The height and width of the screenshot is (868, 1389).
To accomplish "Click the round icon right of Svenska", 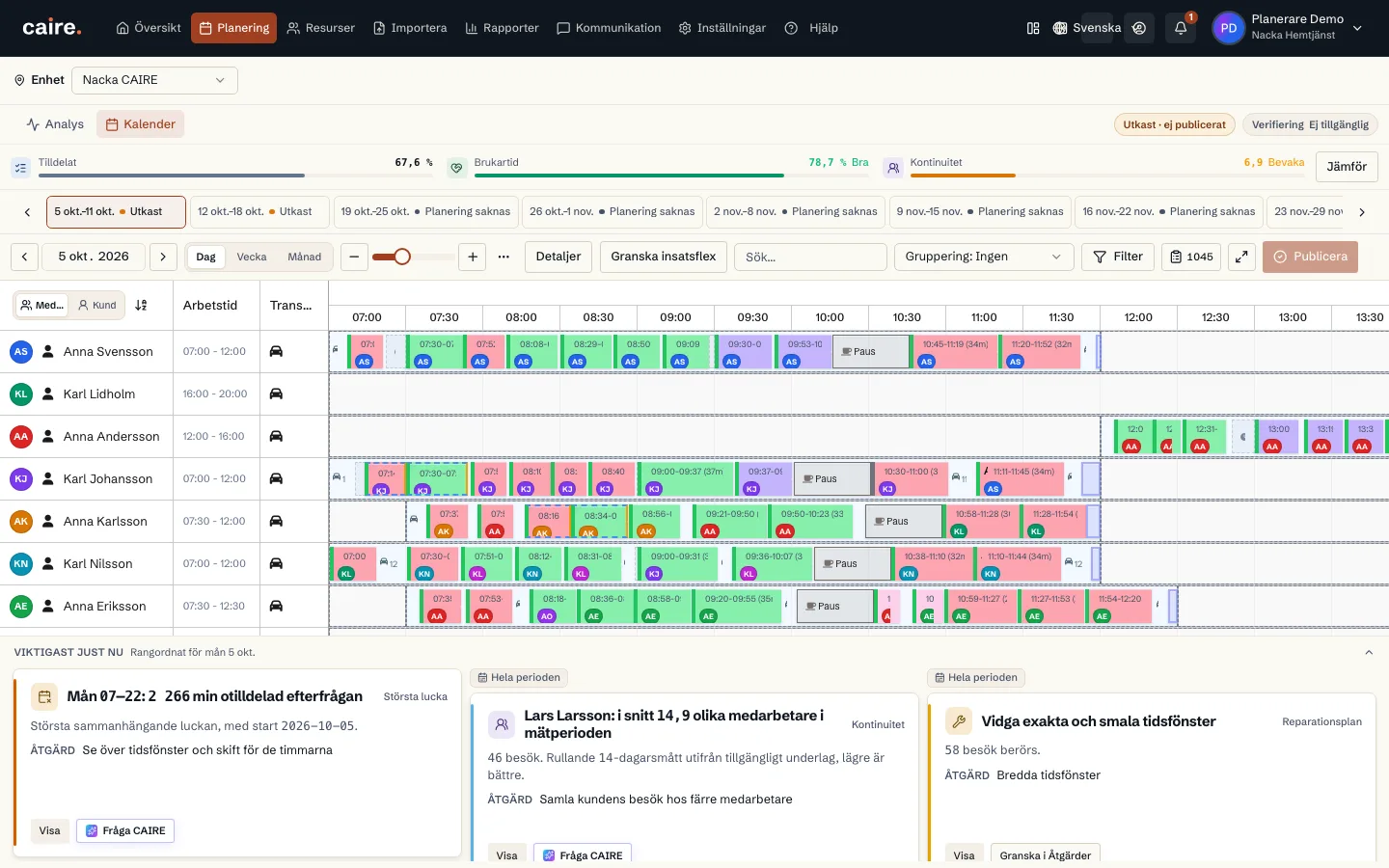I will click(x=1139, y=28).
